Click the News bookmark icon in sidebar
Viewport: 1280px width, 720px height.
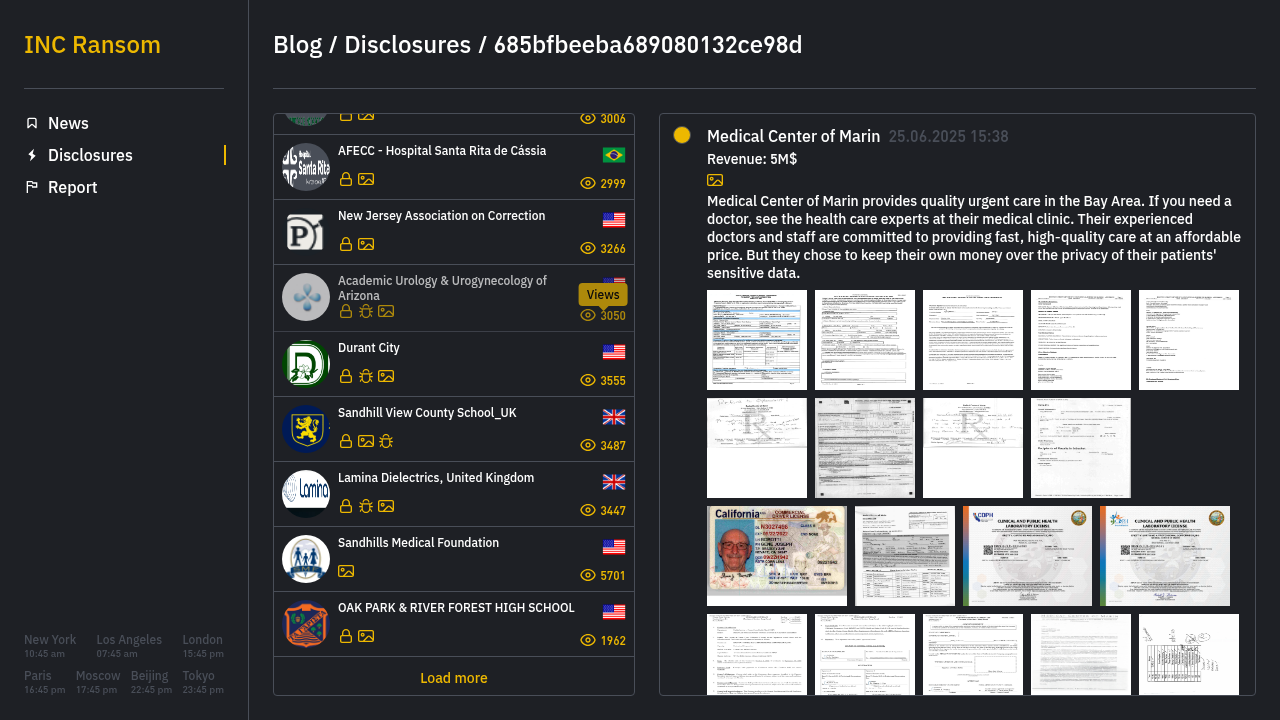(32, 123)
